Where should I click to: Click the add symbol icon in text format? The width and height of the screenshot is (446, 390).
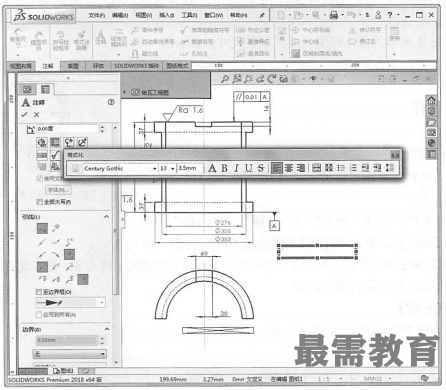coord(69,143)
